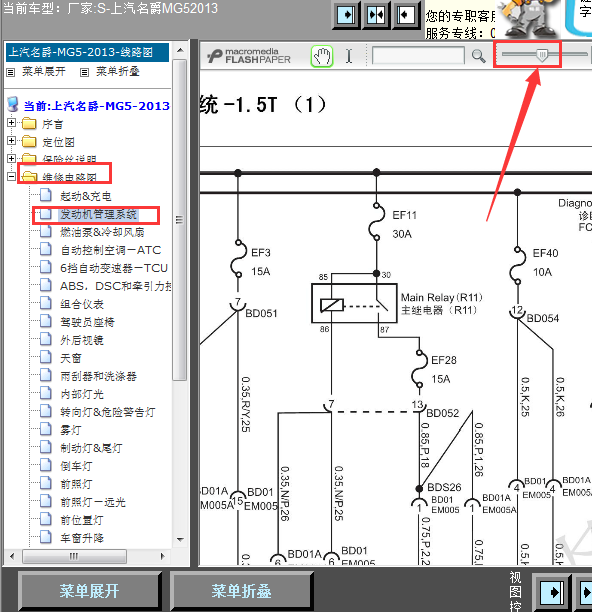Click 菜单折叠 link above the tree
Image resolution: width=592 pixels, height=612 pixels.
117,72
